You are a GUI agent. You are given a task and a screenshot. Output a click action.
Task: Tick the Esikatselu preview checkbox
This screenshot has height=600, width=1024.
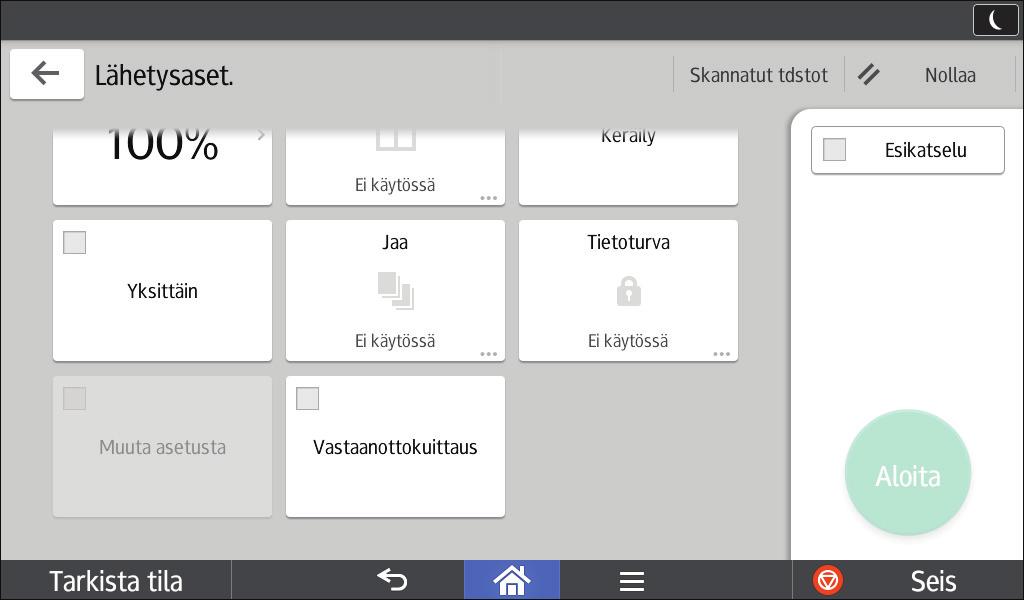point(835,150)
